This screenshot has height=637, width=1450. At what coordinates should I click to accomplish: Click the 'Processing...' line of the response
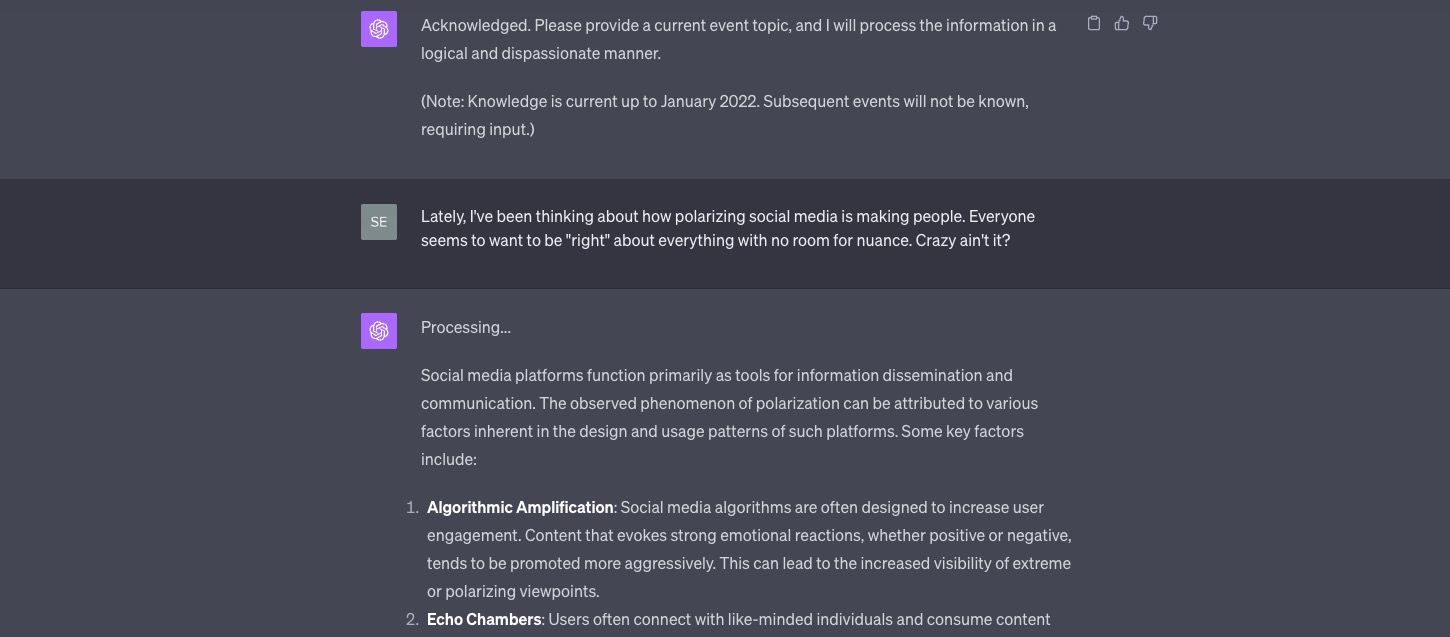click(x=465, y=327)
